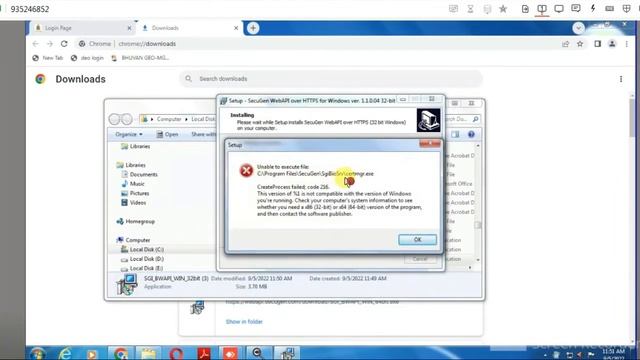Click the keyboard icon in top toolbar
The image size is (640, 360).
pos(609,9)
